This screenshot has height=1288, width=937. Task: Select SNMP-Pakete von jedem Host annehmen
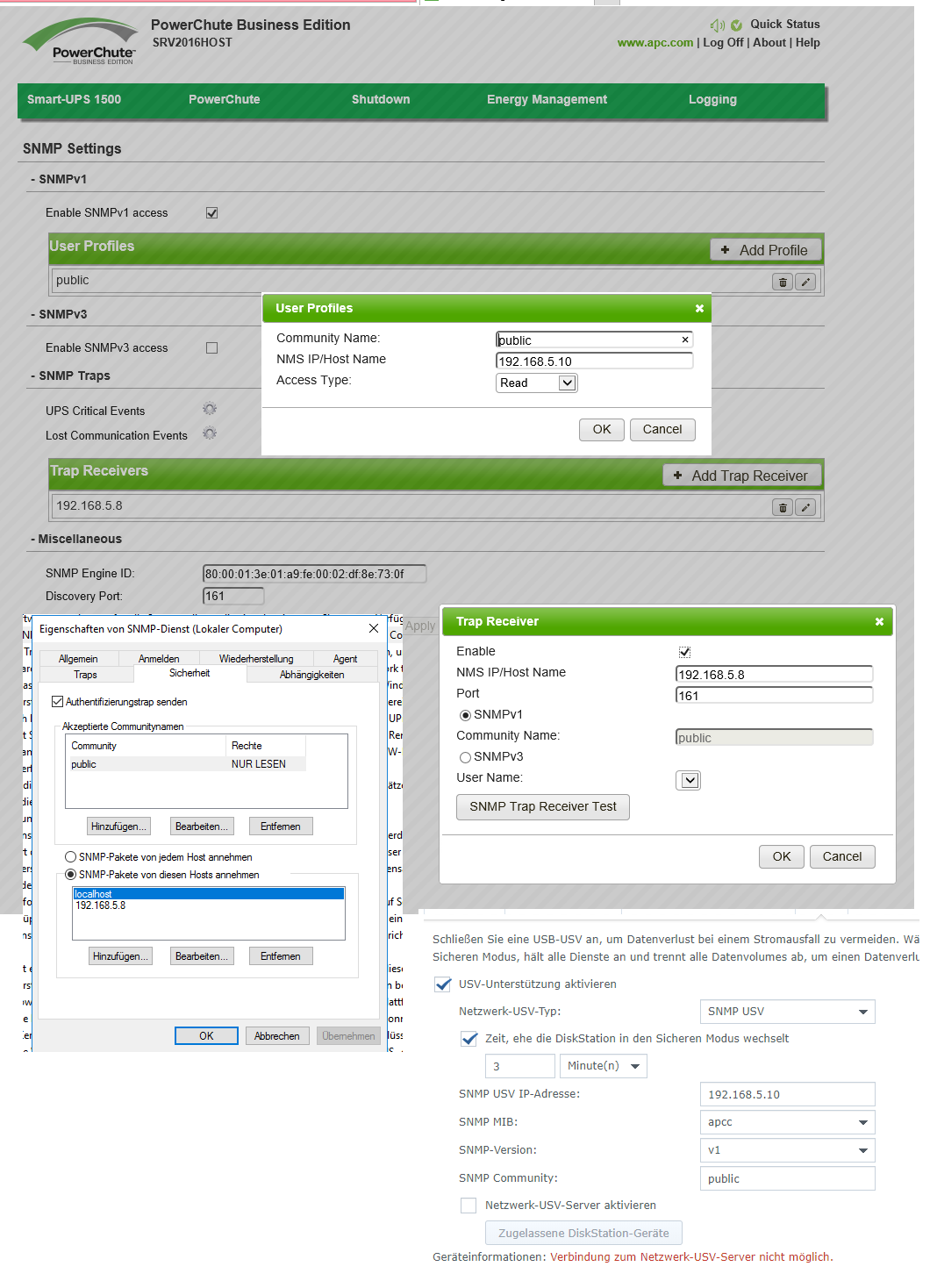[x=70, y=857]
